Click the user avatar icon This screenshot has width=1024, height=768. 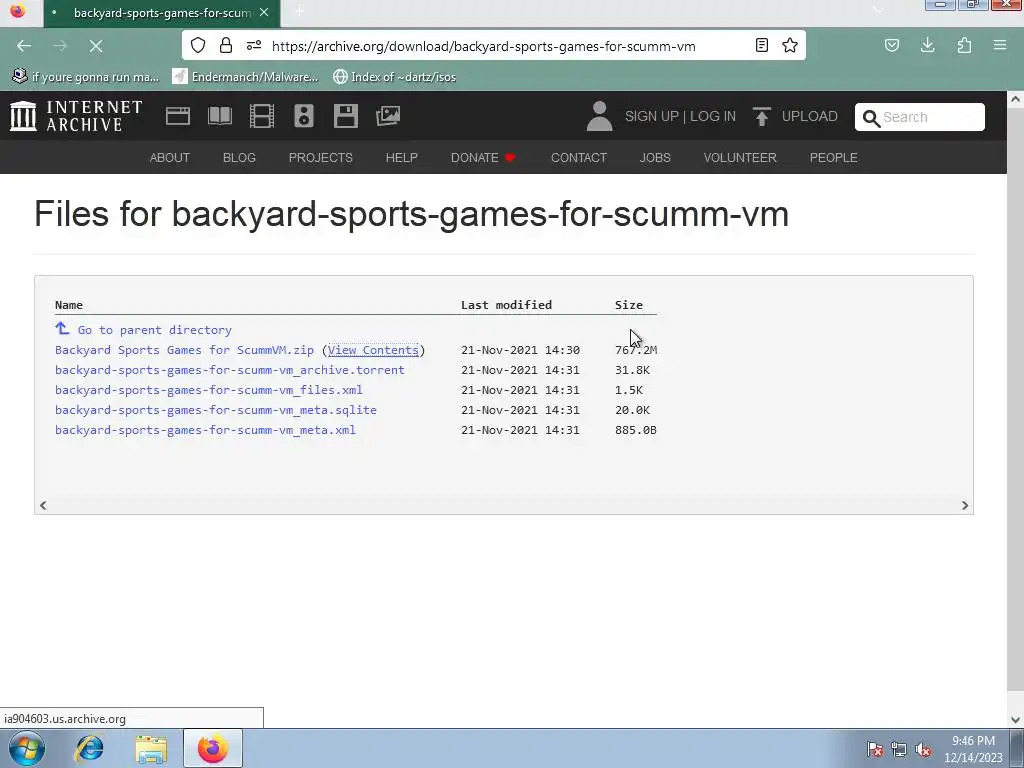tap(600, 116)
